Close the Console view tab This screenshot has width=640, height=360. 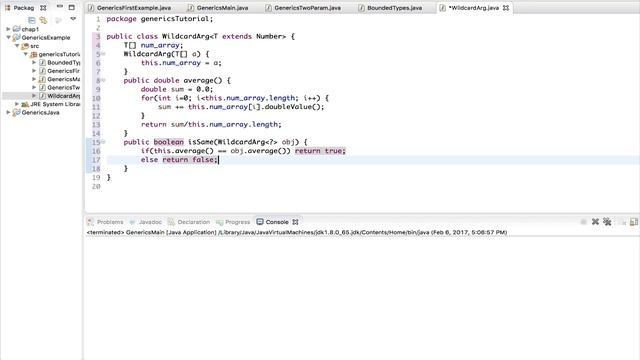pyautogui.click(x=296, y=222)
